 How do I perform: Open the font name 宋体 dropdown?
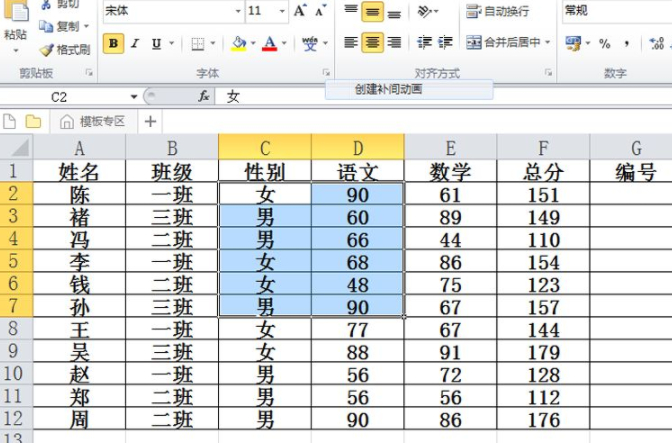(x=238, y=11)
